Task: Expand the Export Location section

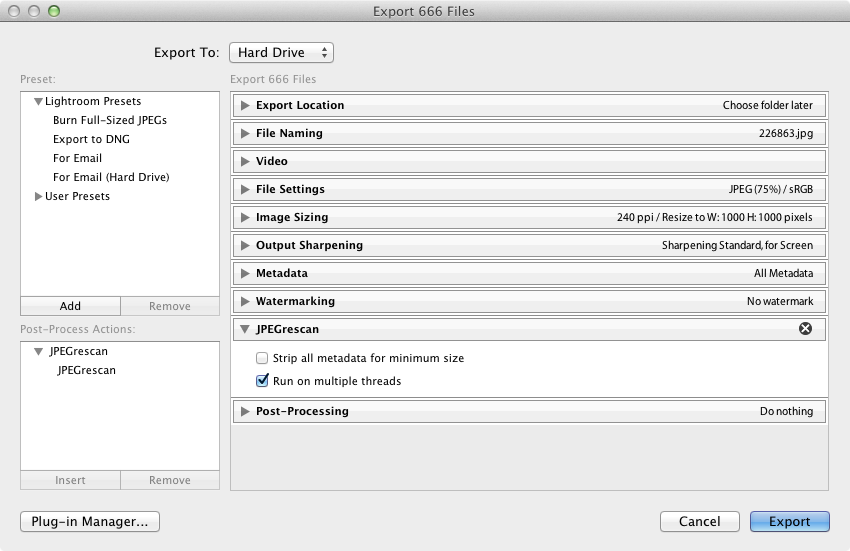Action: (x=245, y=105)
